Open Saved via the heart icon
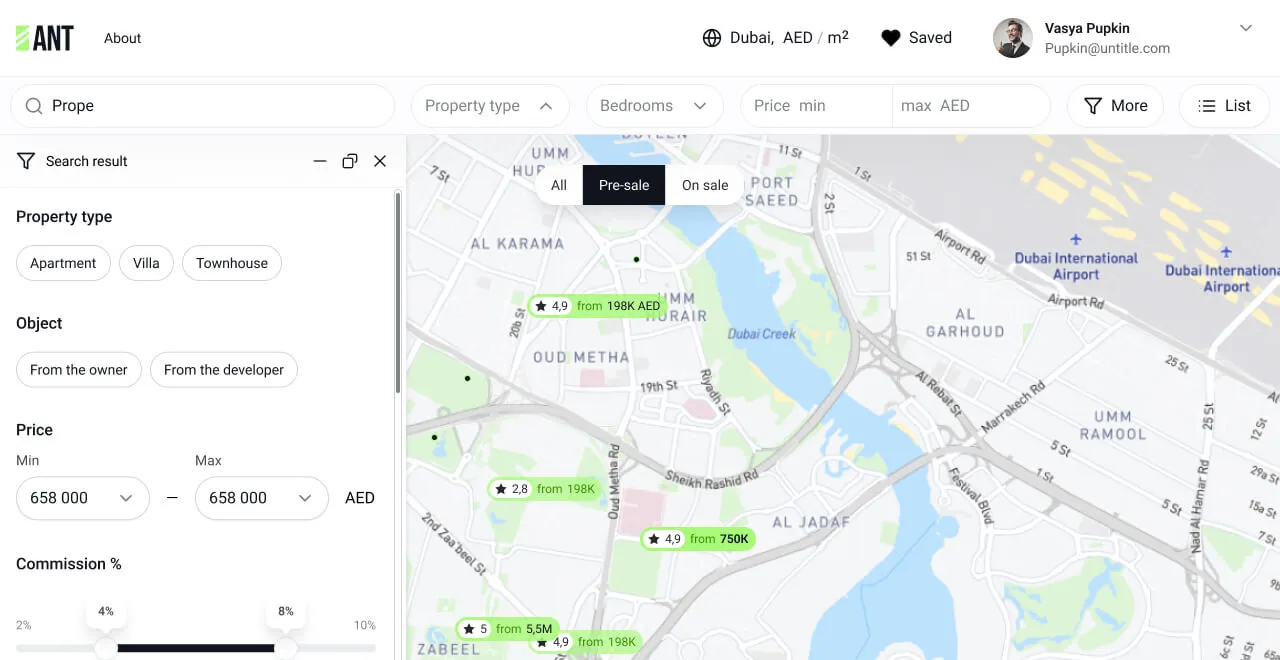Image resolution: width=1280 pixels, height=660 pixels. 890,38
